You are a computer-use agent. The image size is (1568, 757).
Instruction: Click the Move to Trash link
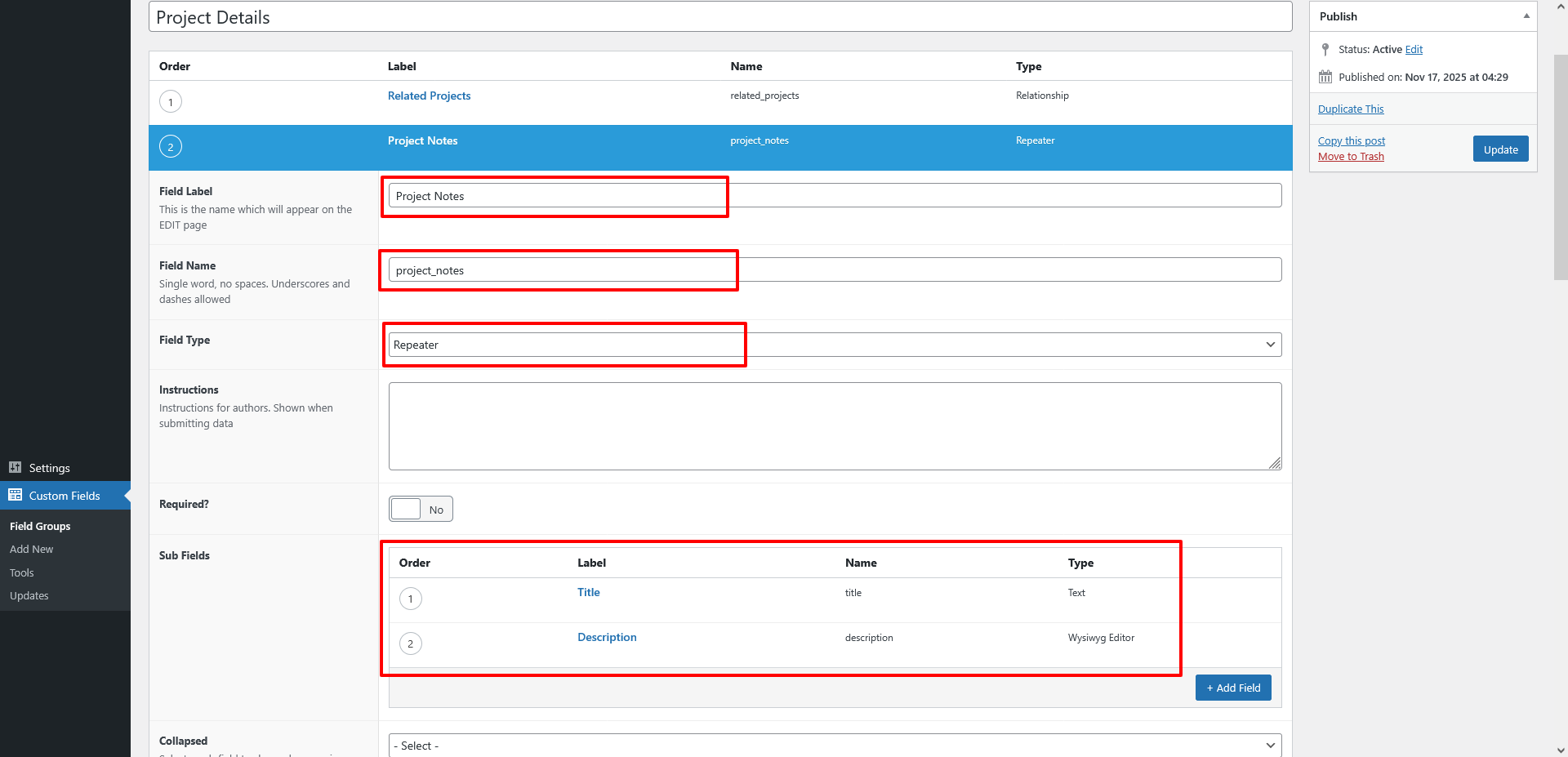point(1350,157)
